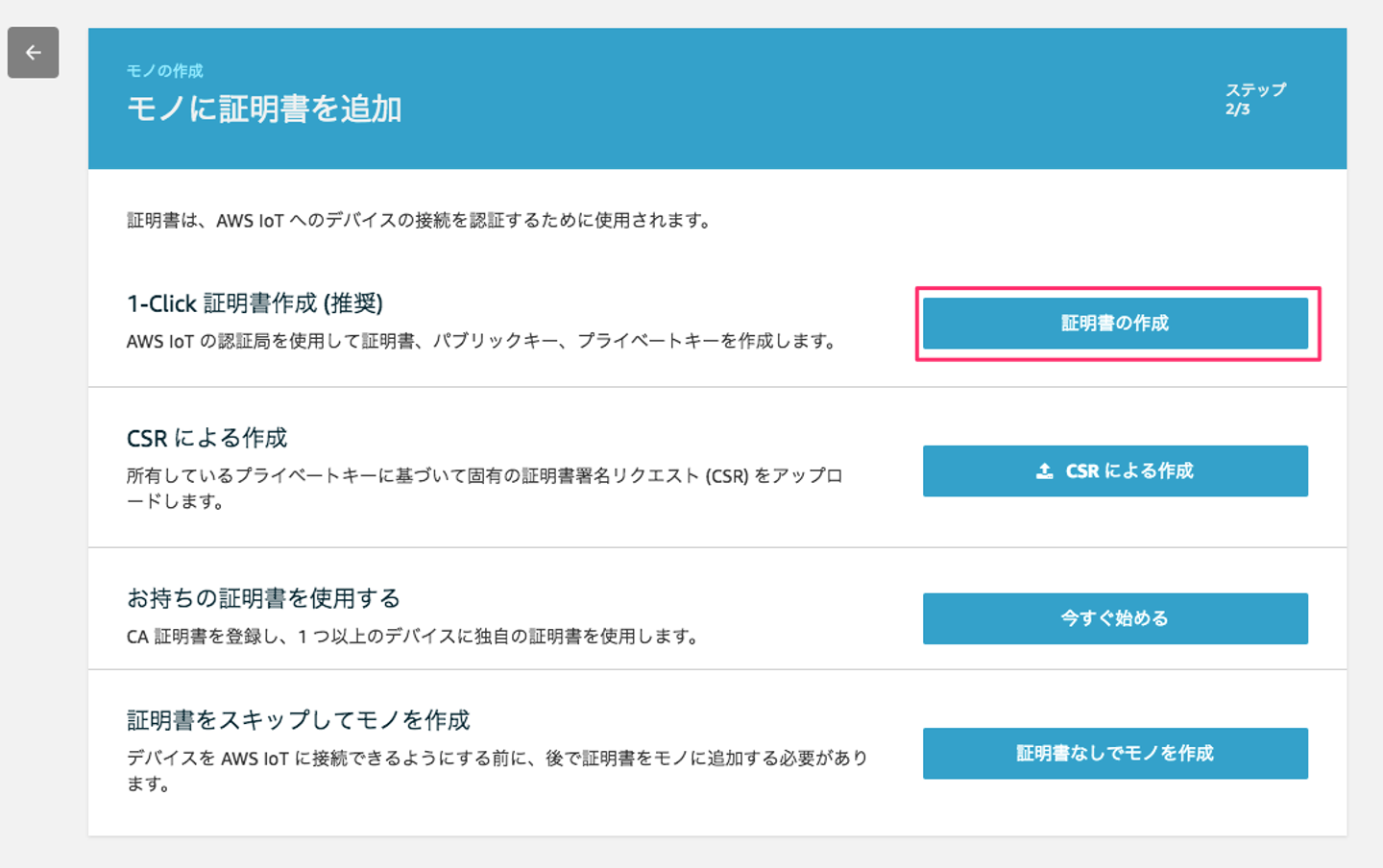Click the モノに証明書を追加 page title
1383x868 pixels.
pyautogui.click(x=264, y=109)
